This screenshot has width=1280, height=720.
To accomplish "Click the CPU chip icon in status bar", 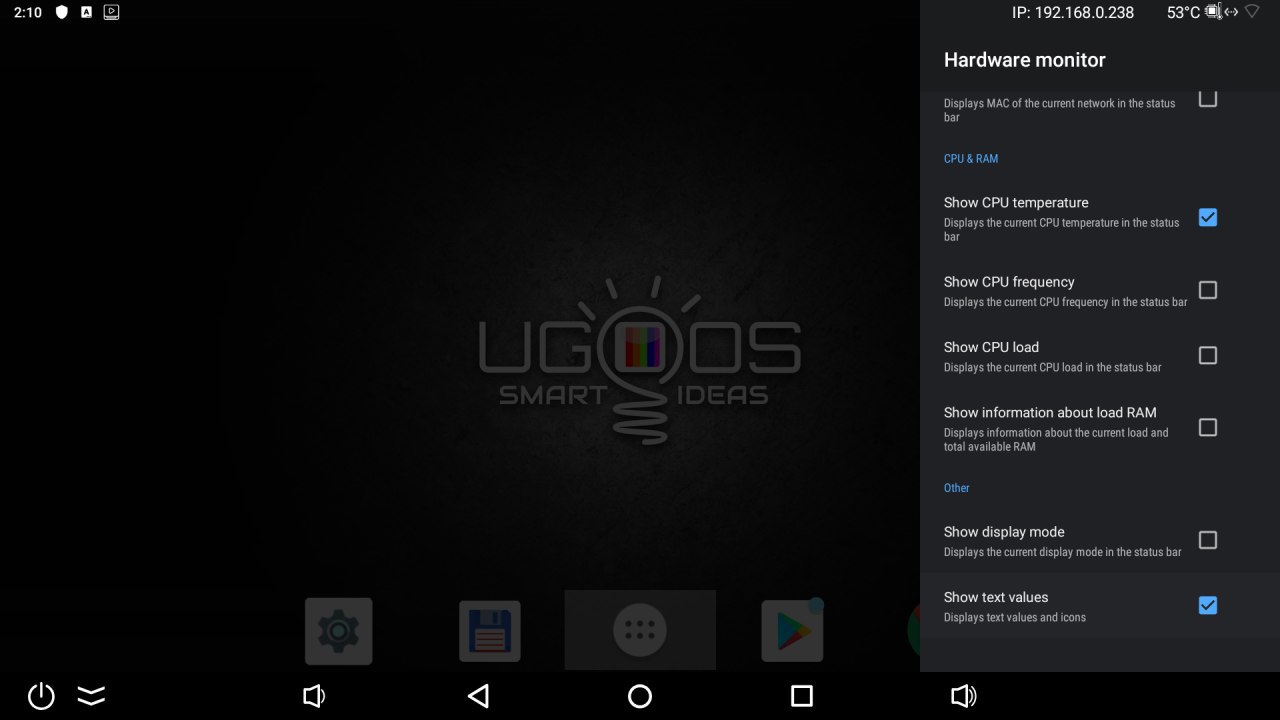I will pos(1213,12).
